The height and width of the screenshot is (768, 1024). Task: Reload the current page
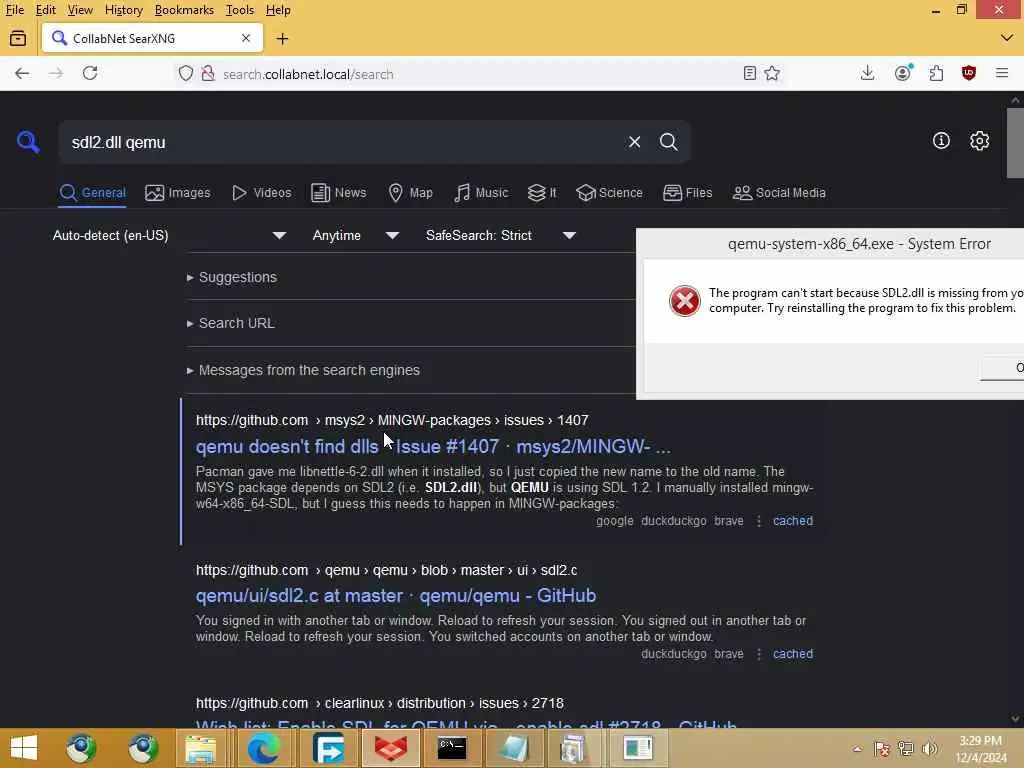pyautogui.click(x=90, y=74)
